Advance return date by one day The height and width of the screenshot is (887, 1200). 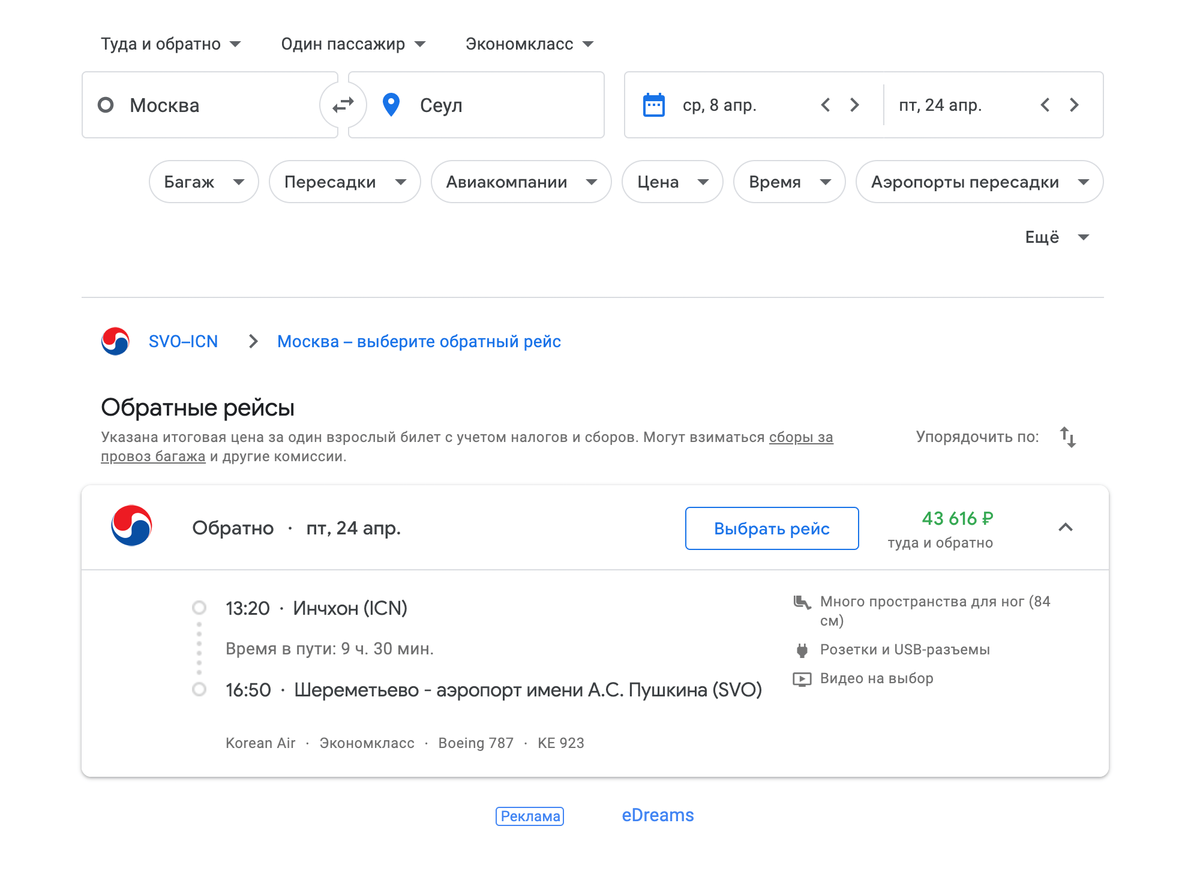1075,105
